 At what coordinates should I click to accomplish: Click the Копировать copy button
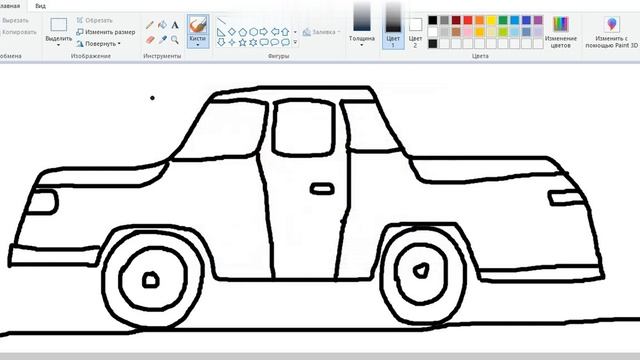(x=18, y=32)
